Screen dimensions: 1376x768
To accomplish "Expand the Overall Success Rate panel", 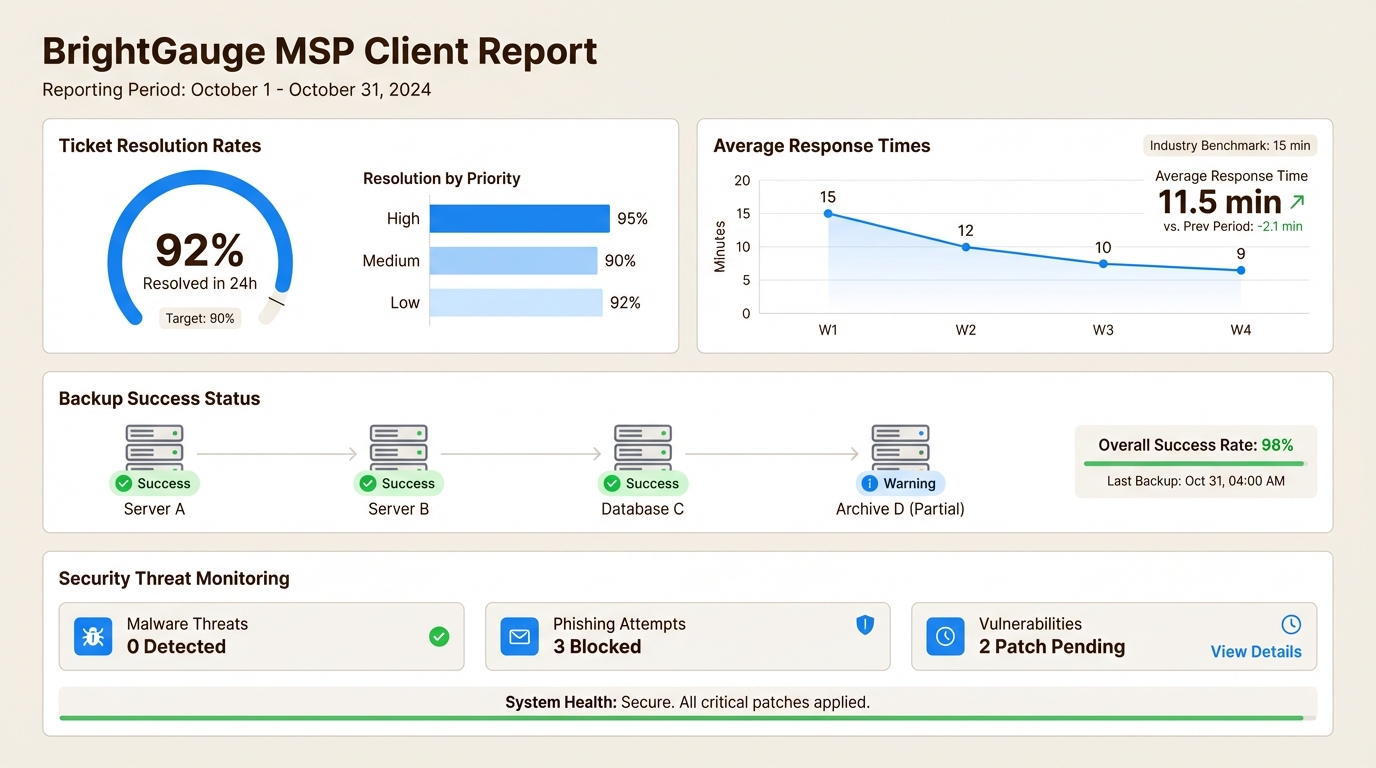I will [1195, 461].
